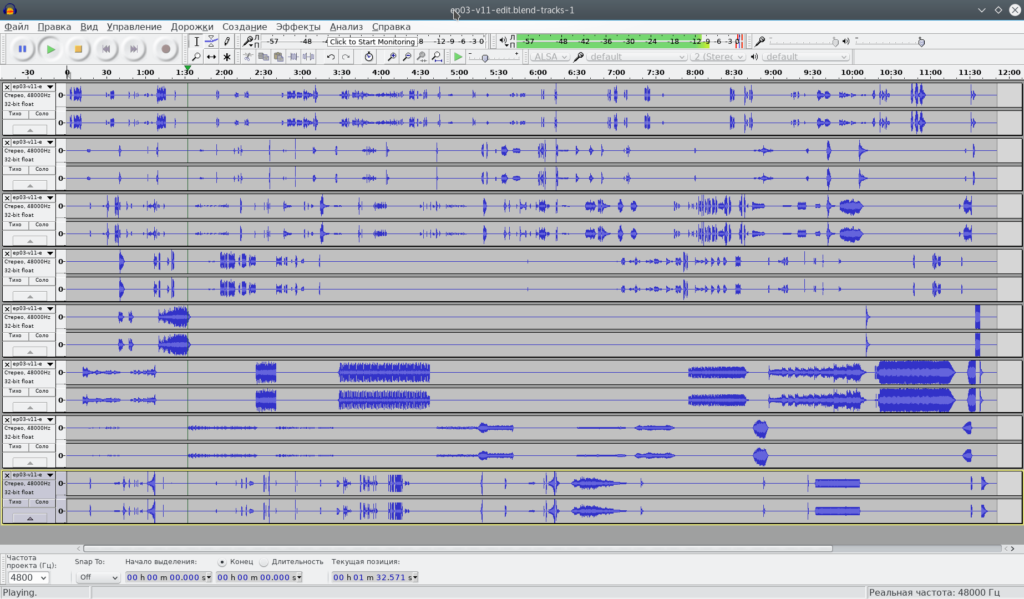
Task: Select the Envelope tool
Action: click(211, 41)
